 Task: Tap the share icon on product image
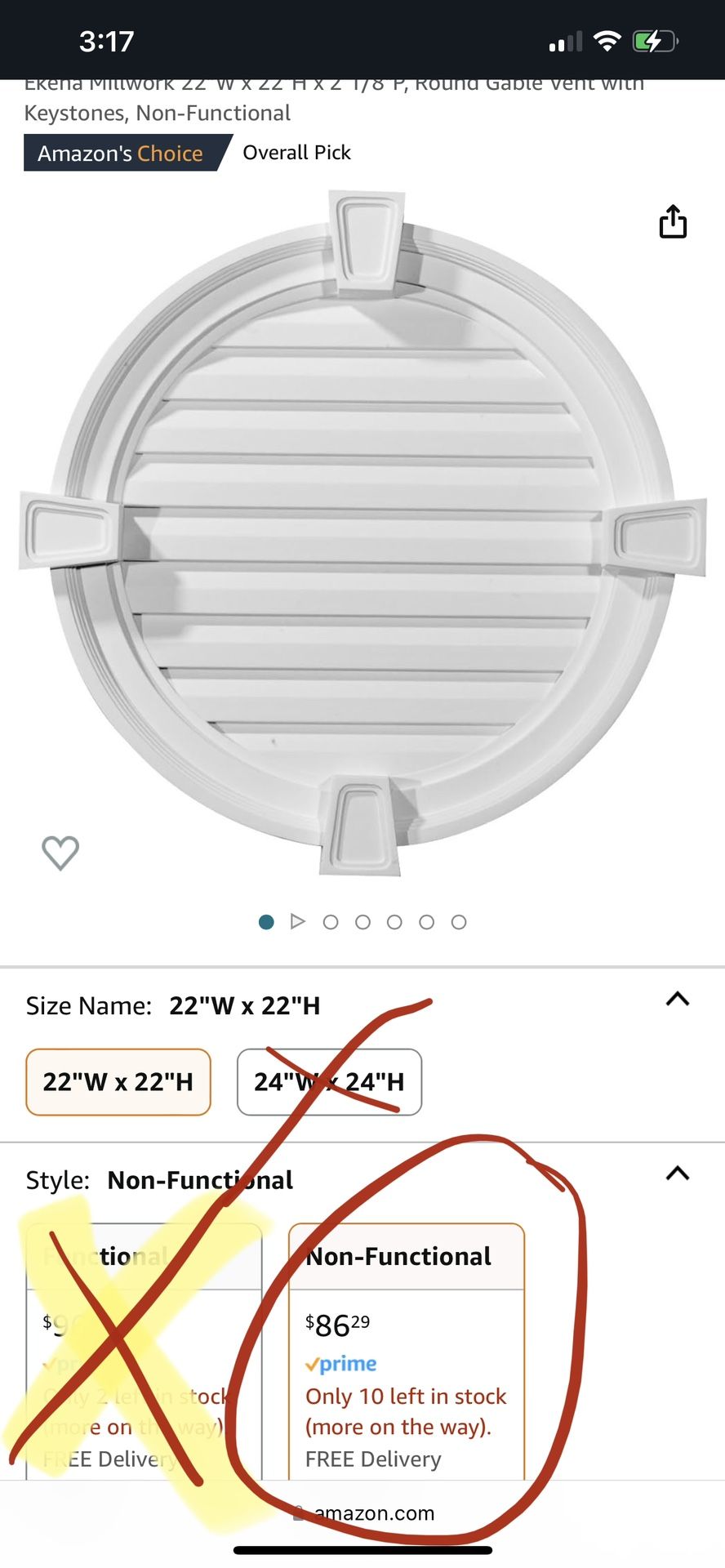(x=673, y=221)
